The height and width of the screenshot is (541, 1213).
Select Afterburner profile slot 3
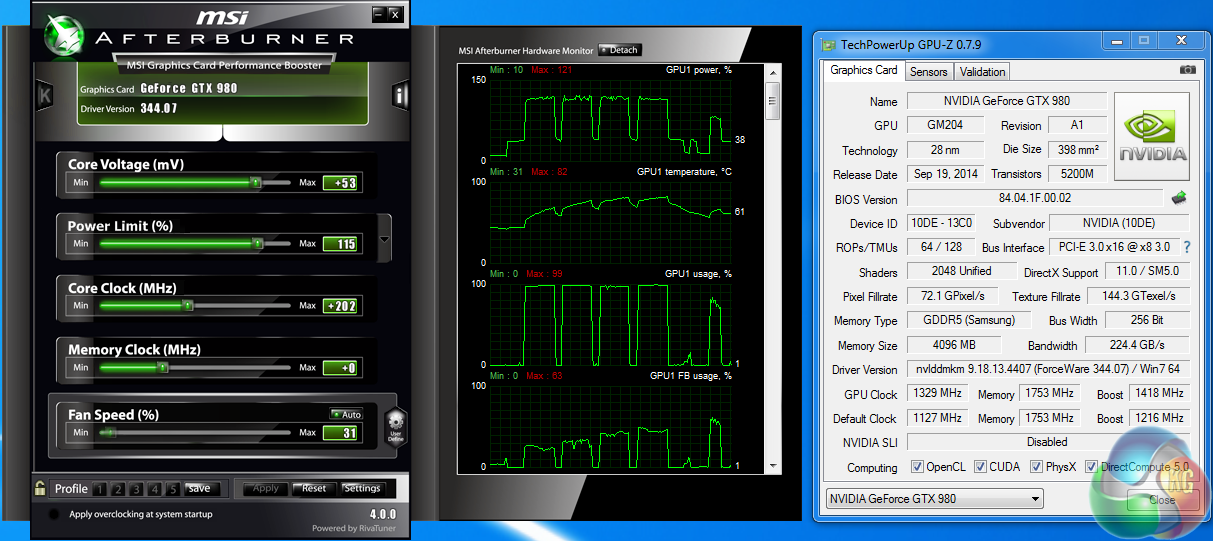(x=136, y=489)
